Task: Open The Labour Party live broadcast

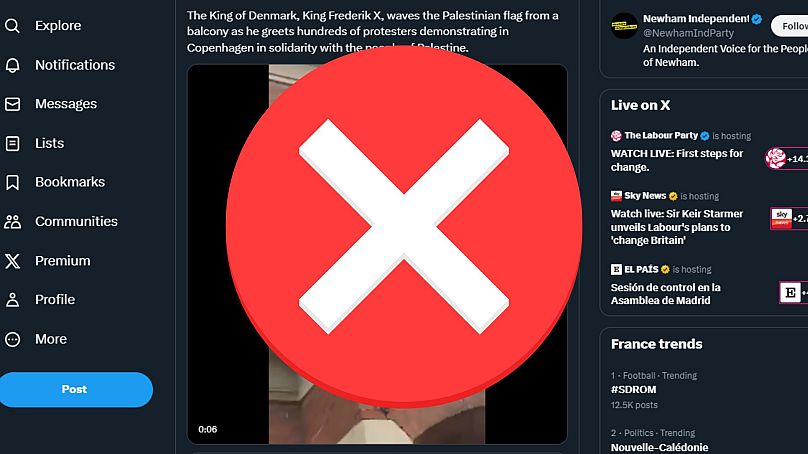Action: pos(677,160)
